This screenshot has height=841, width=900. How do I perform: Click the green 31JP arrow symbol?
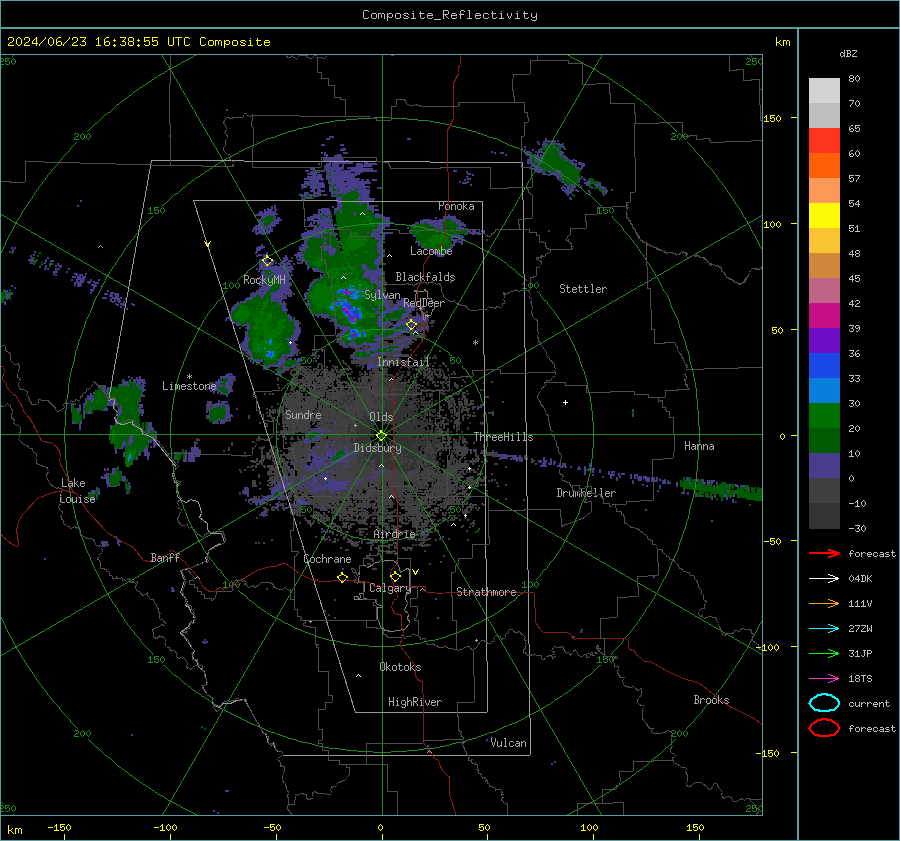click(x=824, y=653)
